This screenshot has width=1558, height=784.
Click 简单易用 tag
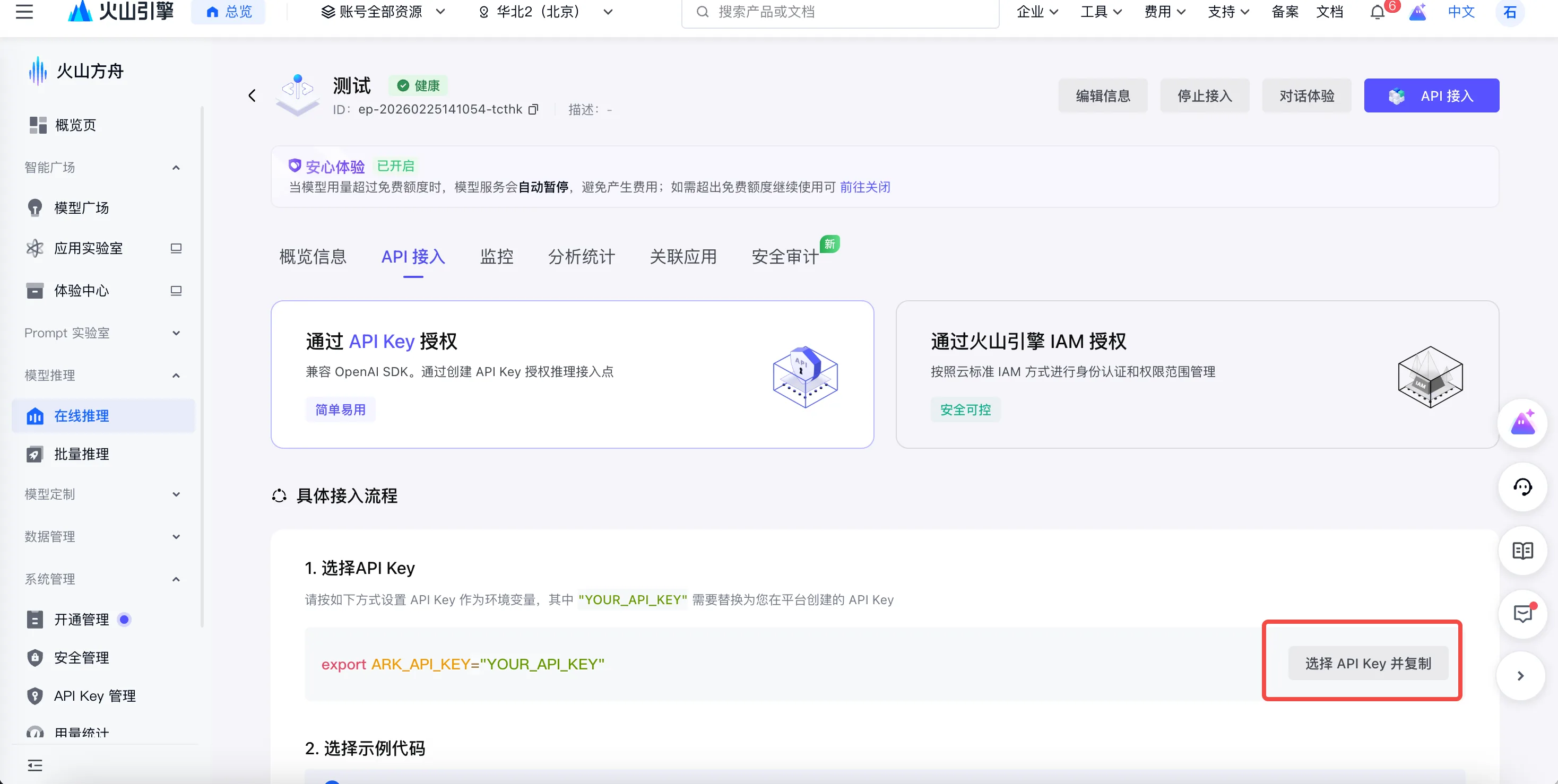340,410
